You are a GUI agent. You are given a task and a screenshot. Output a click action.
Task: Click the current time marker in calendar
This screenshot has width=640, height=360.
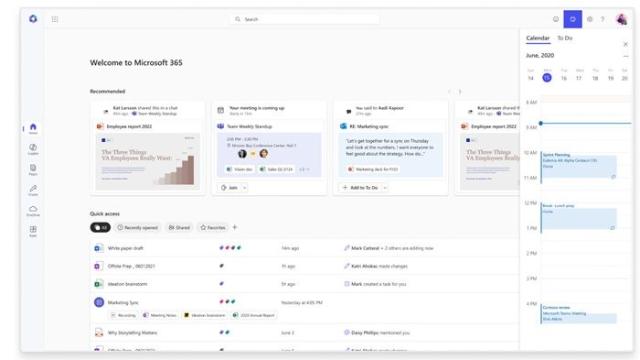point(541,123)
